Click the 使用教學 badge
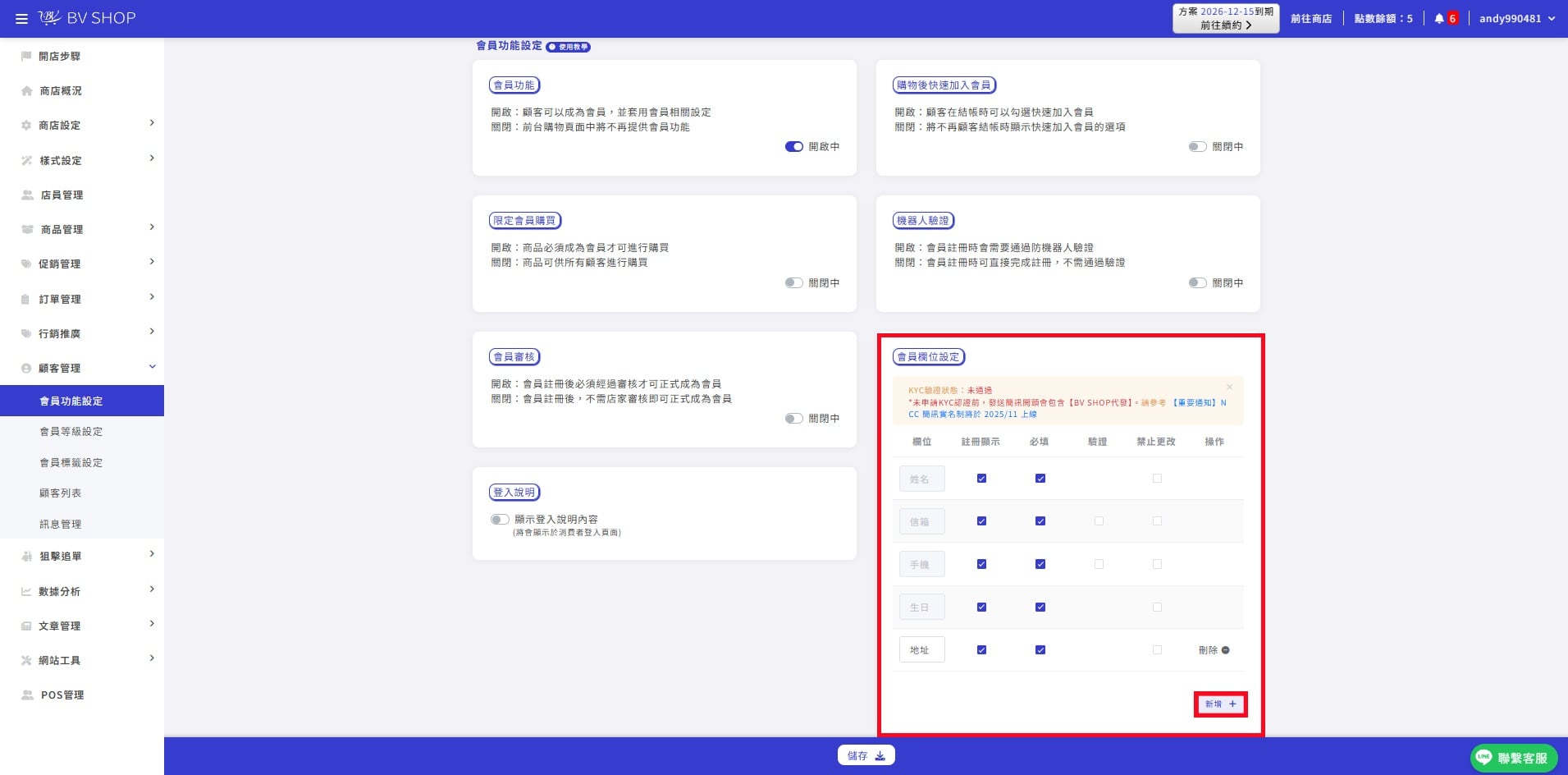1568x775 pixels. [x=569, y=47]
